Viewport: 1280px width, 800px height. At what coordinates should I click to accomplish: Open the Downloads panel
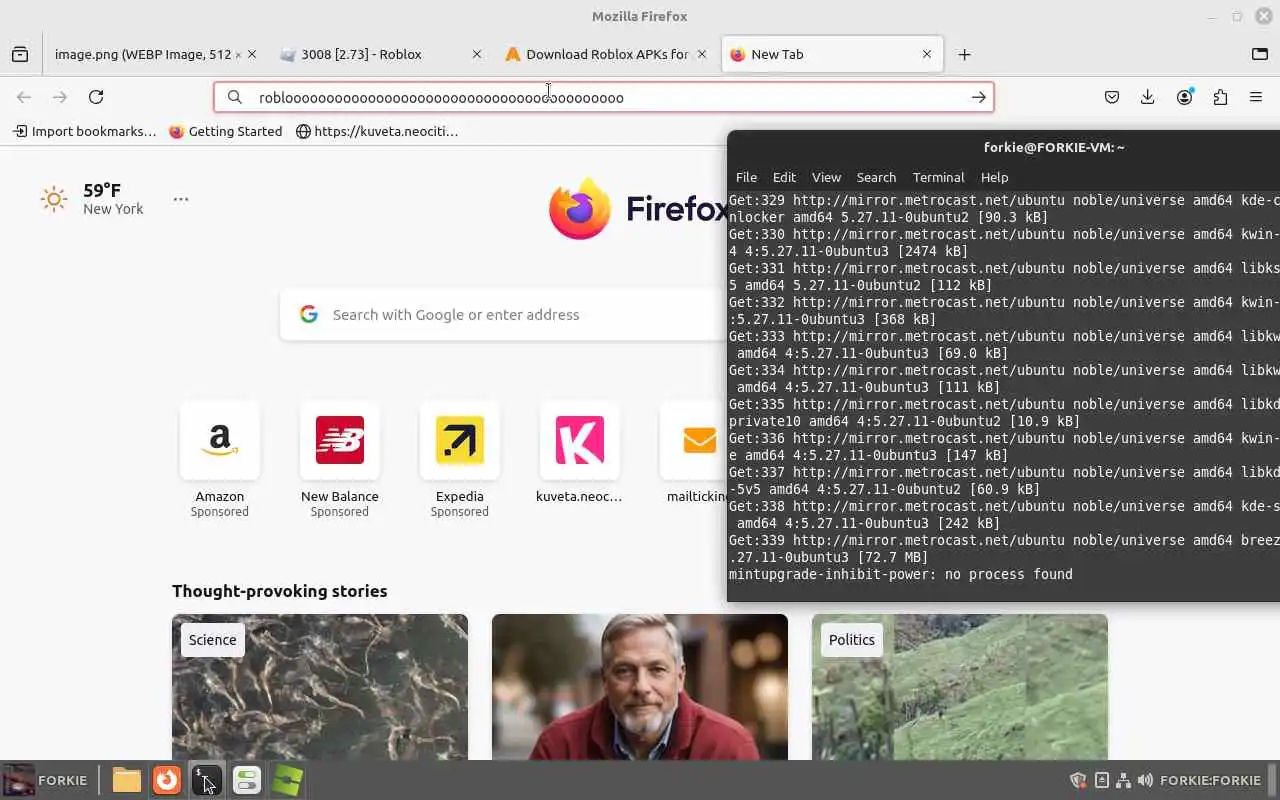(x=1148, y=97)
